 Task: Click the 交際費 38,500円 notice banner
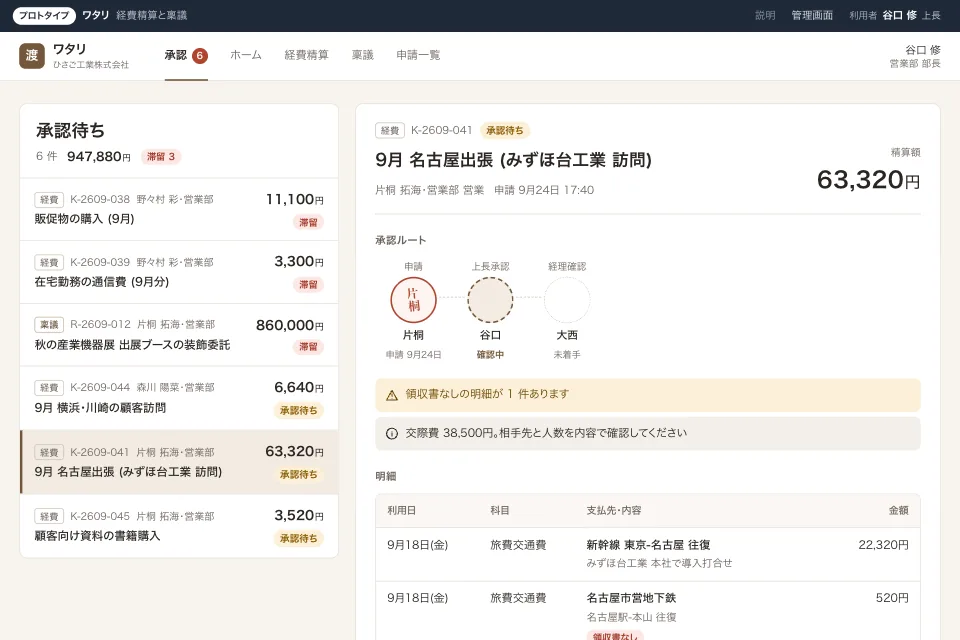click(648, 434)
